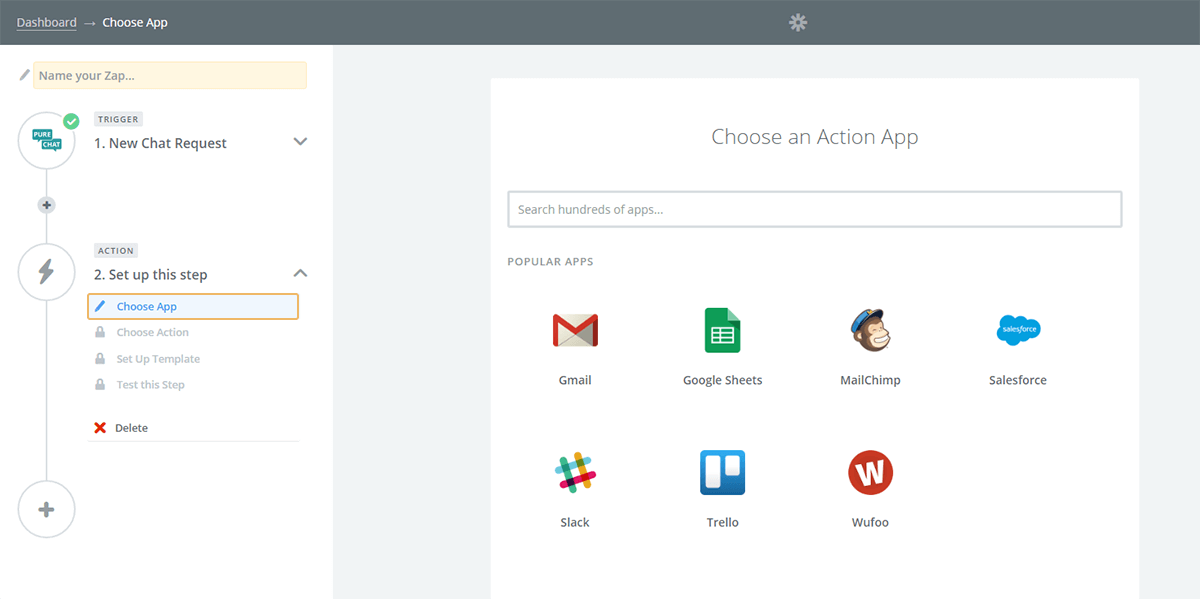1200x599 pixels.
Task: Open the Choose App step item
Action: pos(193,306)
